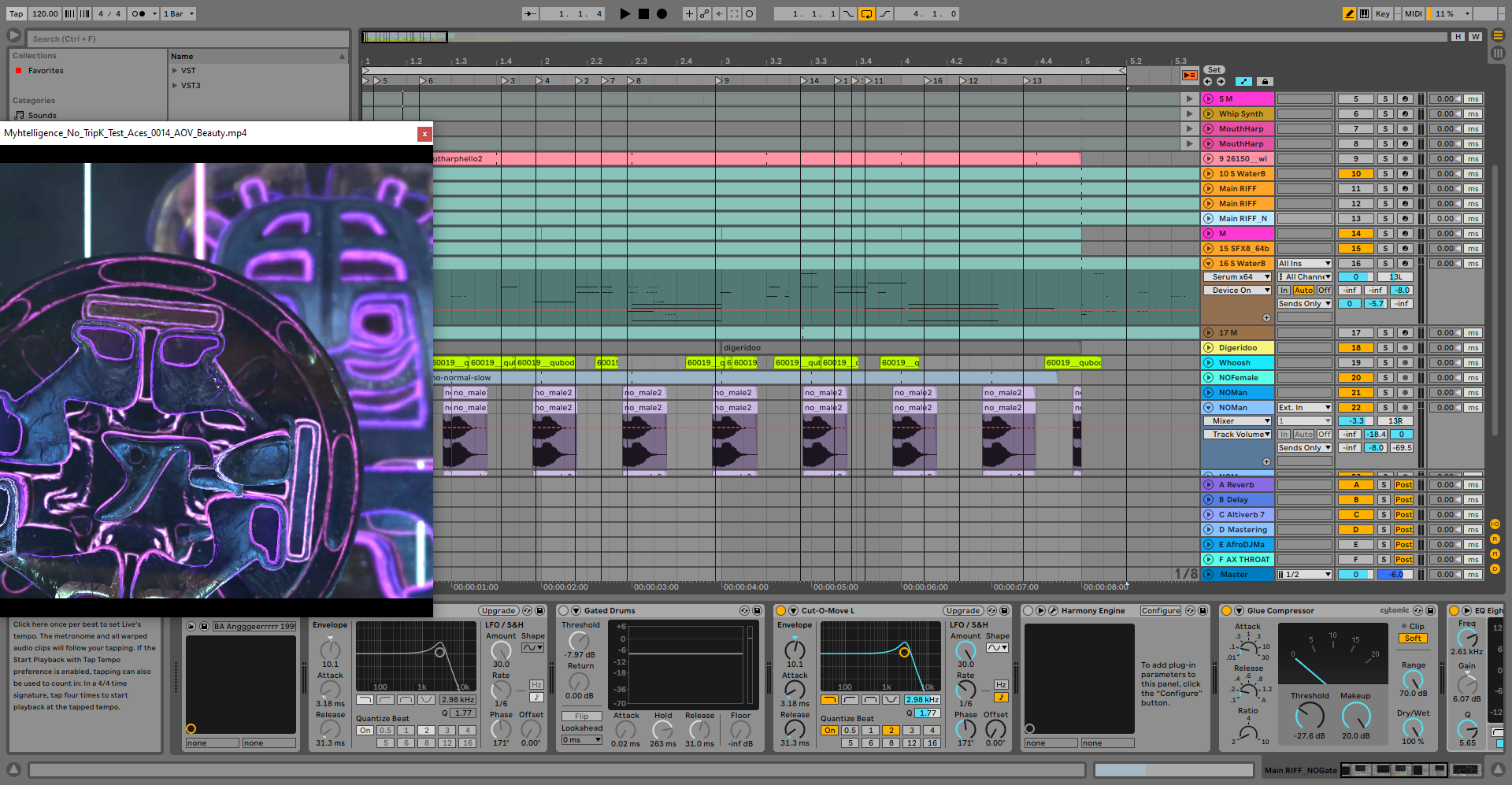Show or hide the browser list icon
The image size is (1512, 785).
1498,35
